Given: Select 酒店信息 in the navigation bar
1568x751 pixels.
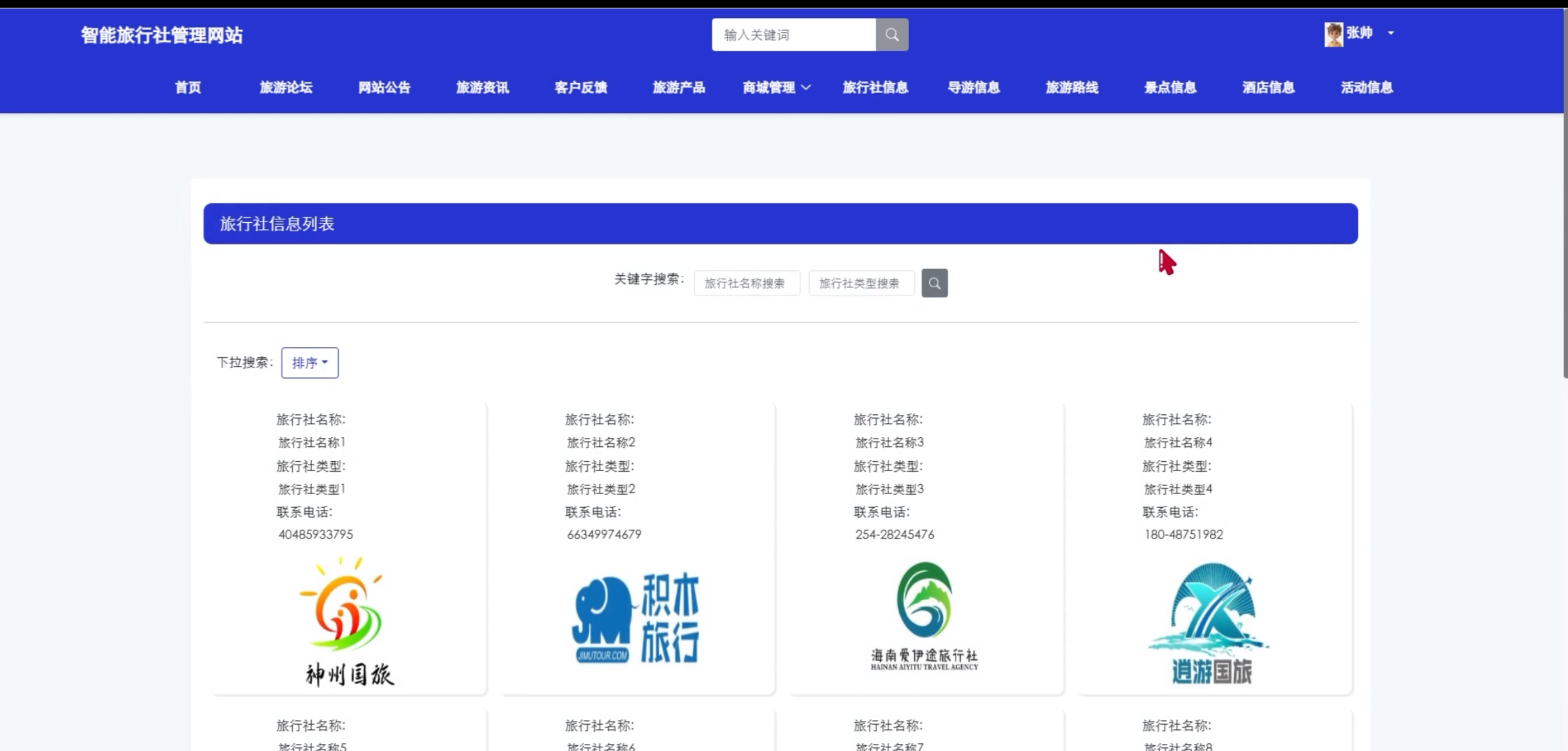Looking at the screenshot, I should pos(1268,88).
